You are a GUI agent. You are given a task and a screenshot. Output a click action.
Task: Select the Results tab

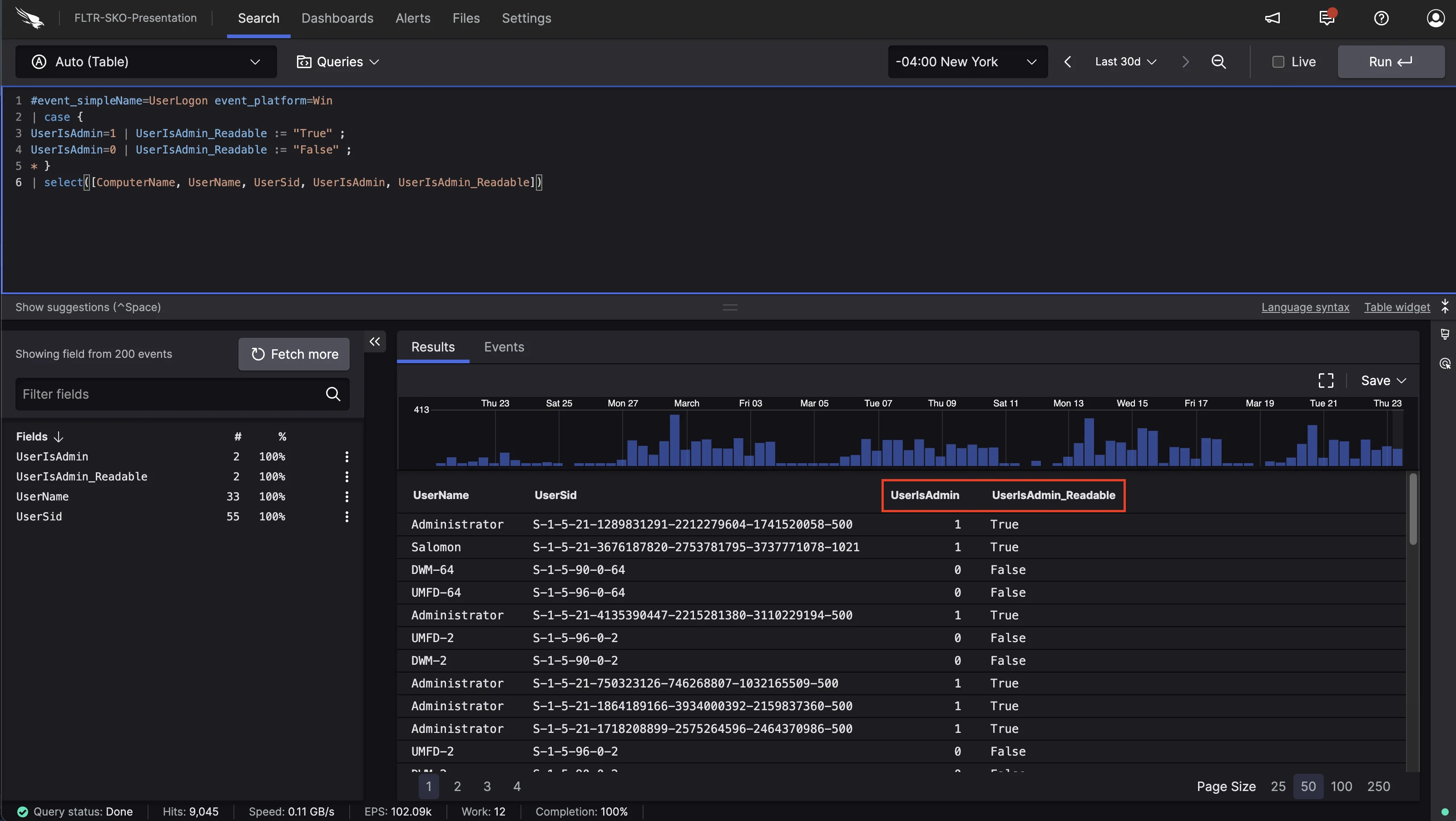click(432, 347)
